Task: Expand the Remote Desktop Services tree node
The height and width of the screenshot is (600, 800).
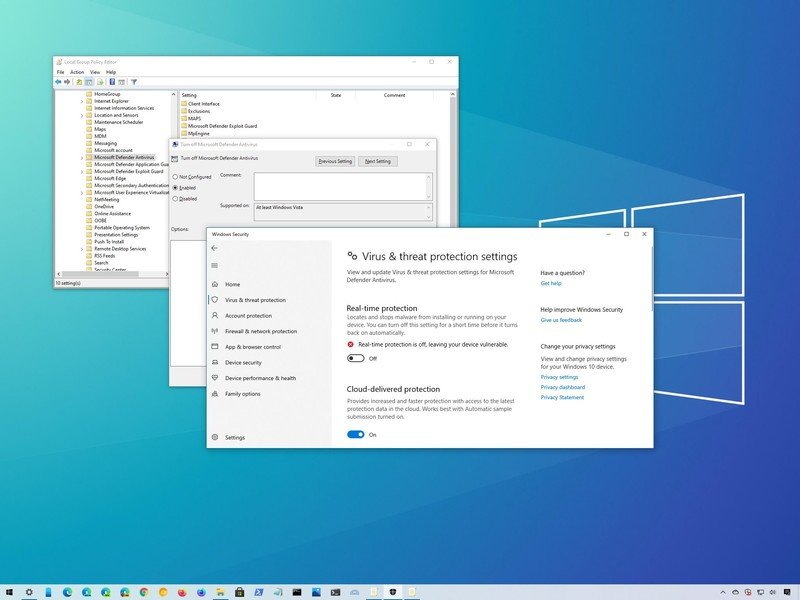Action: (82, 249)
